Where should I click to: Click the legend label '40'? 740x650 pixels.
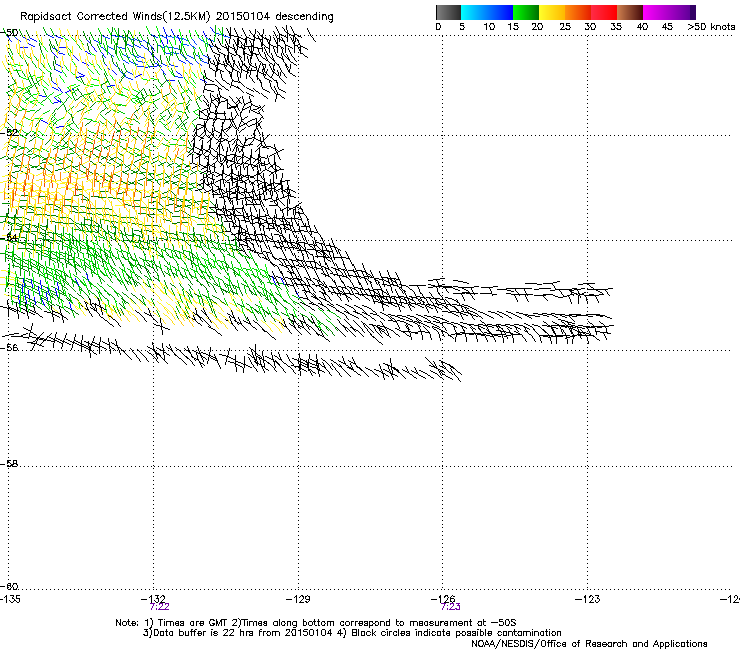[642, 27]
